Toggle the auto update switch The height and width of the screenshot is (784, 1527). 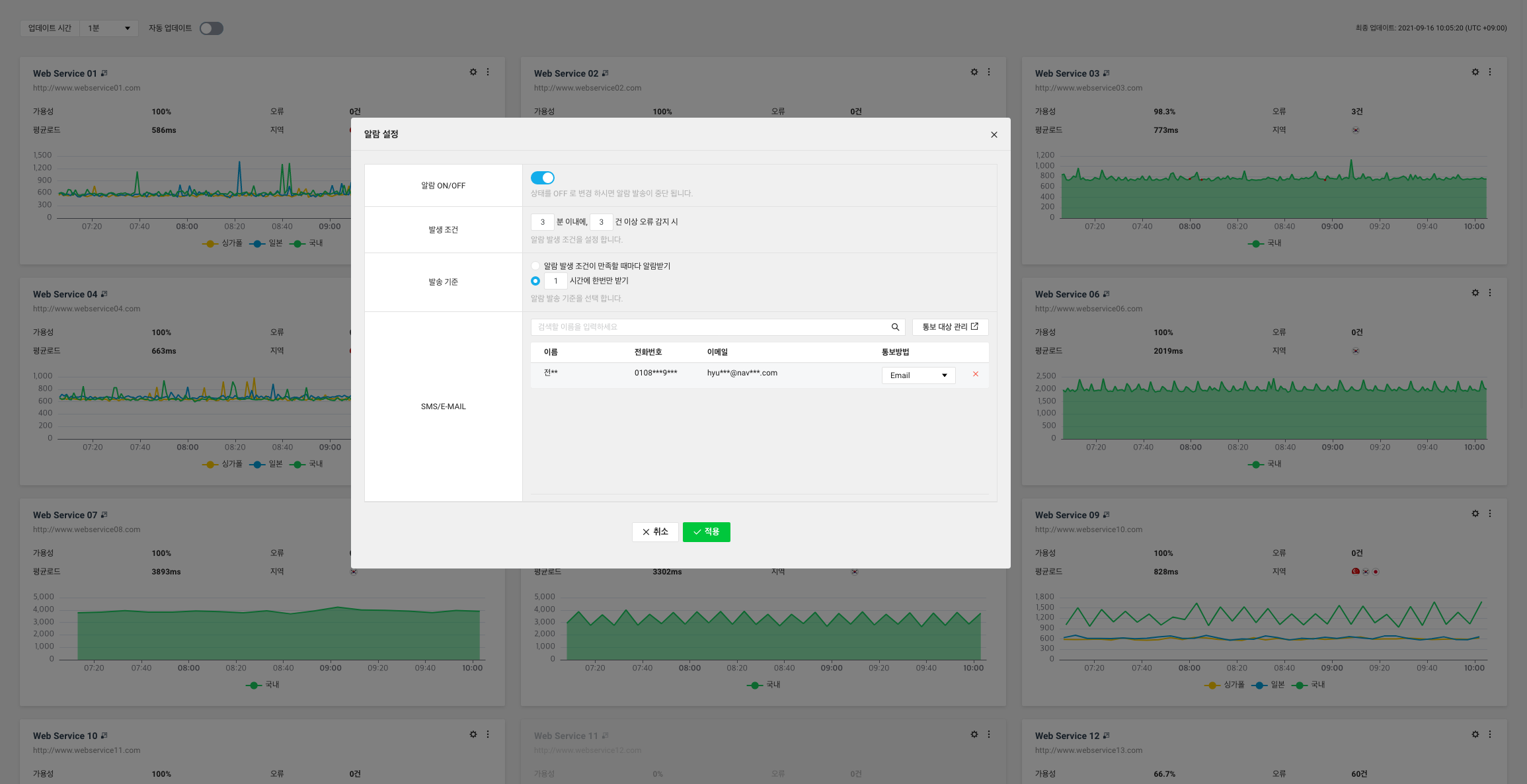[212, 28]
